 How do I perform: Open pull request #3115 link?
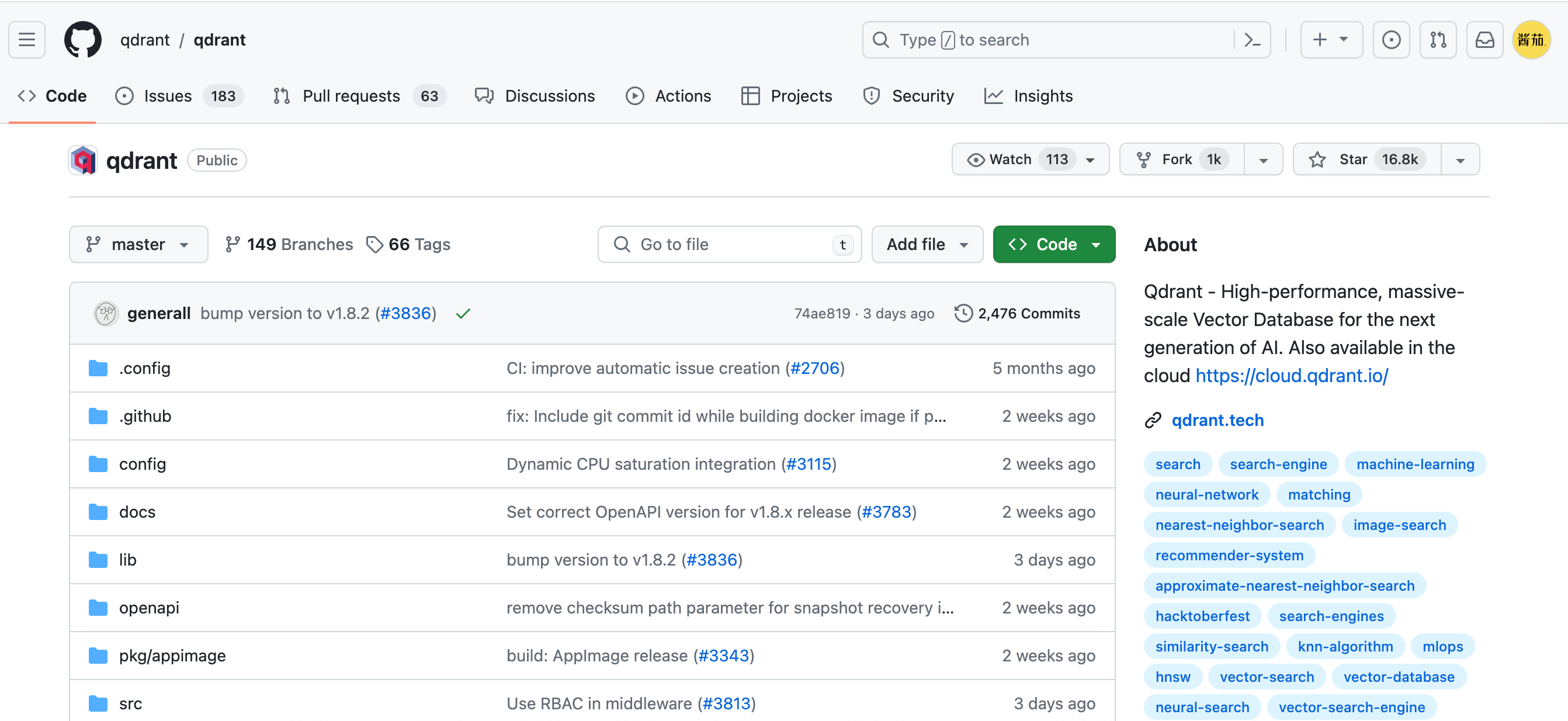[x=809, y=464]
